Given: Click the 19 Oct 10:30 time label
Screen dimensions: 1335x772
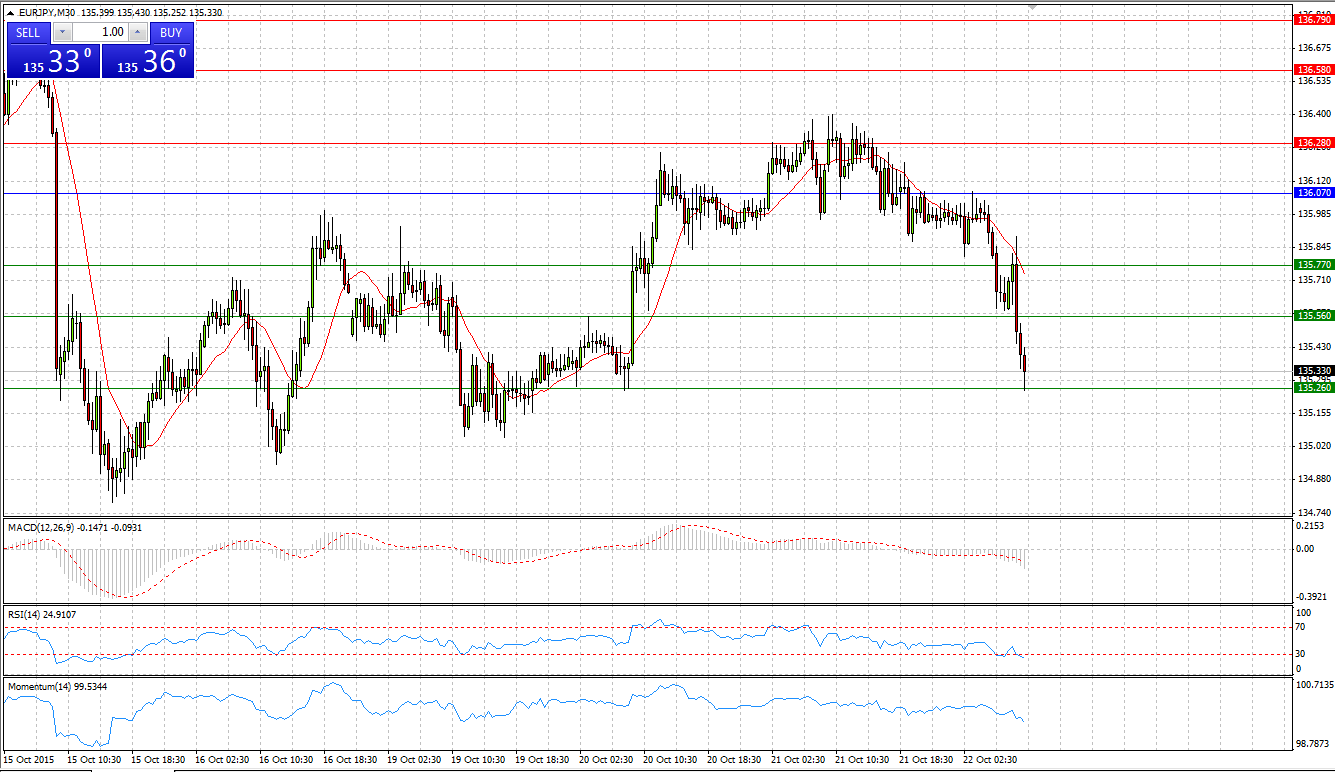Looking at the screenshot, I should coord(478,760).
